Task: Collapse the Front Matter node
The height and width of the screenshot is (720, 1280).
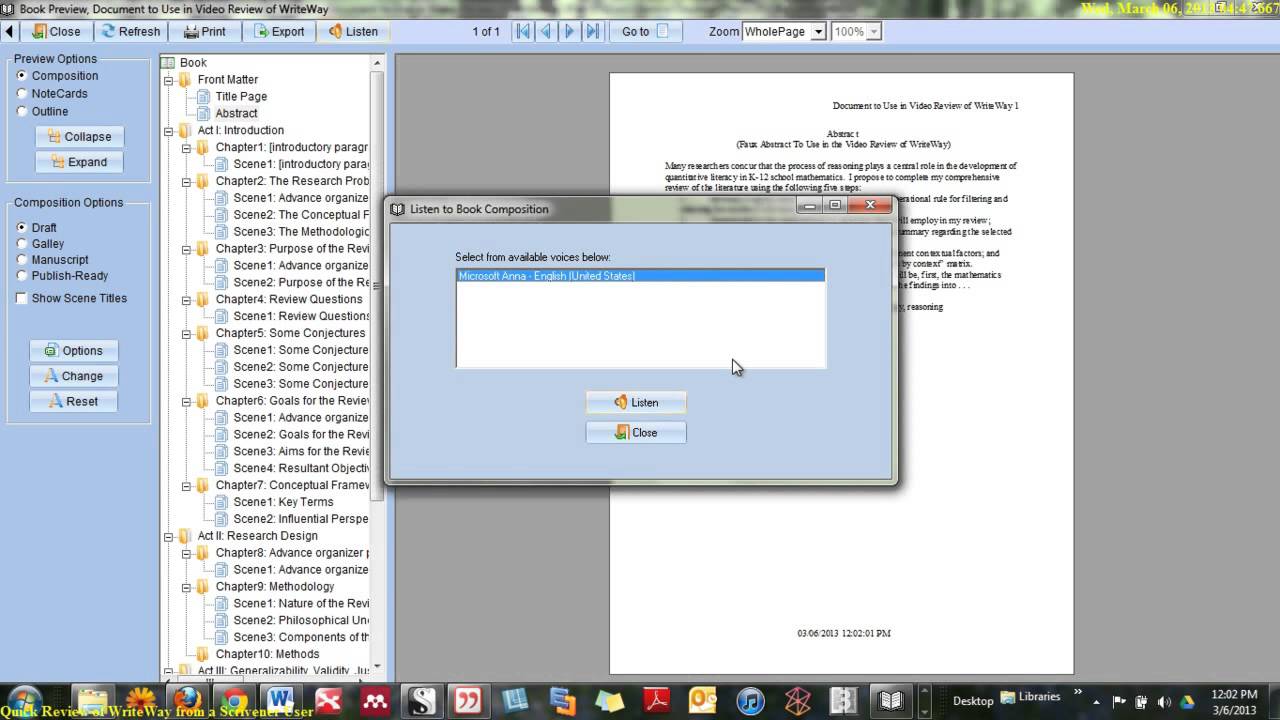Action: [x=169, y=80]
